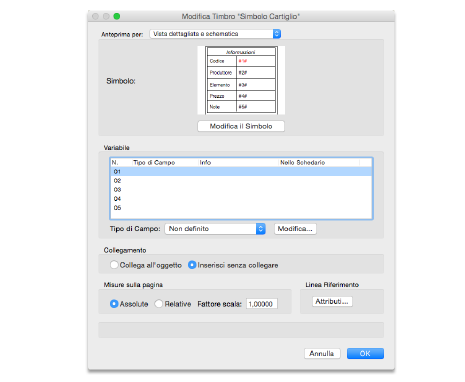Click the N. column header
The width and height of the screenshot is (465, 382).
pyautogui.click(x=121, y=162)
